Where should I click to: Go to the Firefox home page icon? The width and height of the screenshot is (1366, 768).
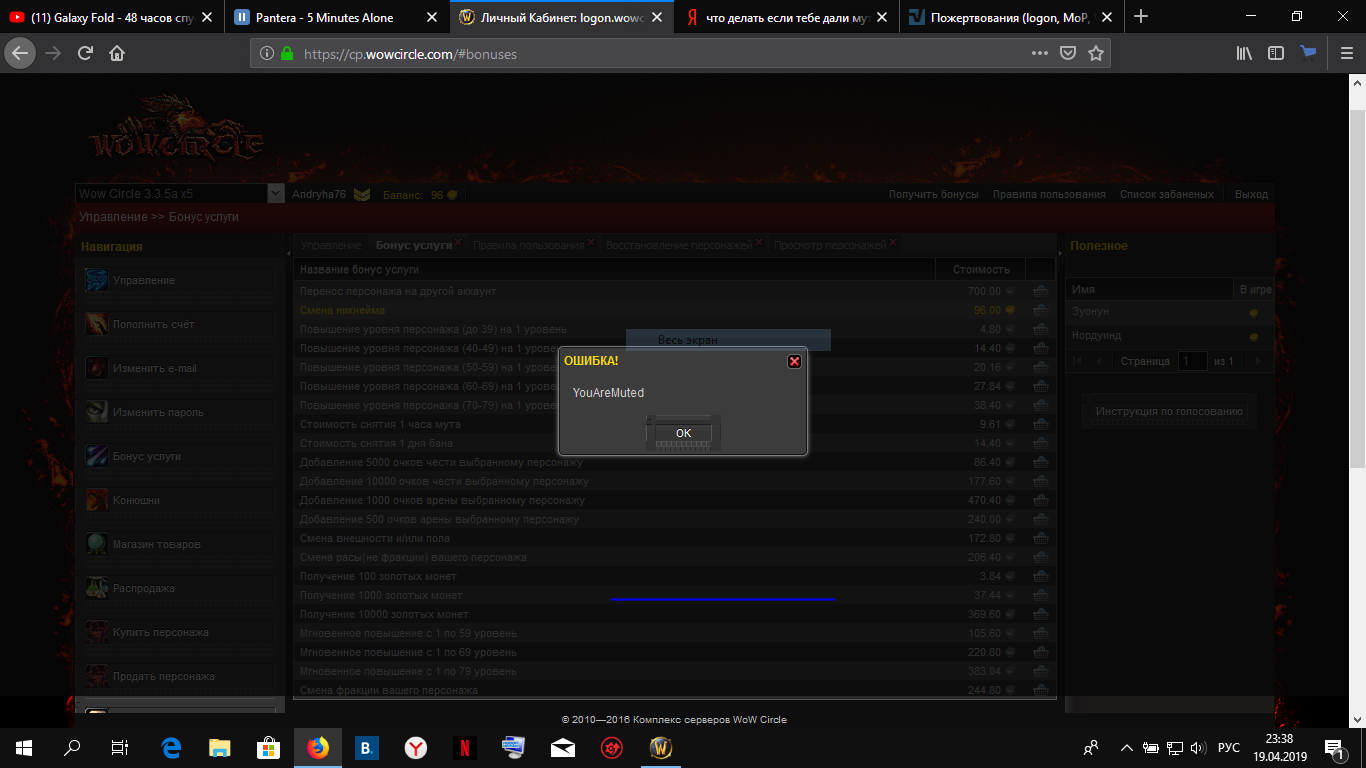pos(117,54)
